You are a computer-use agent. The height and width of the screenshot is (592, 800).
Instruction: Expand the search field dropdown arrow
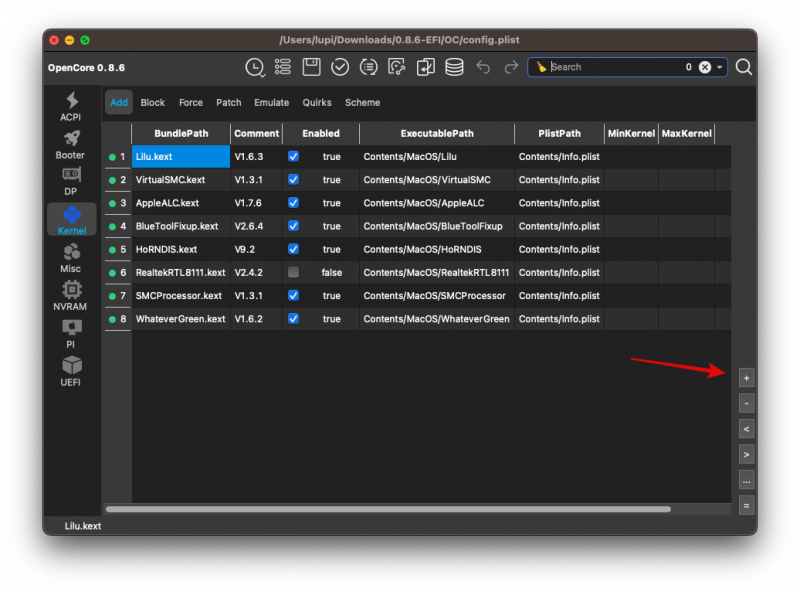720,67
